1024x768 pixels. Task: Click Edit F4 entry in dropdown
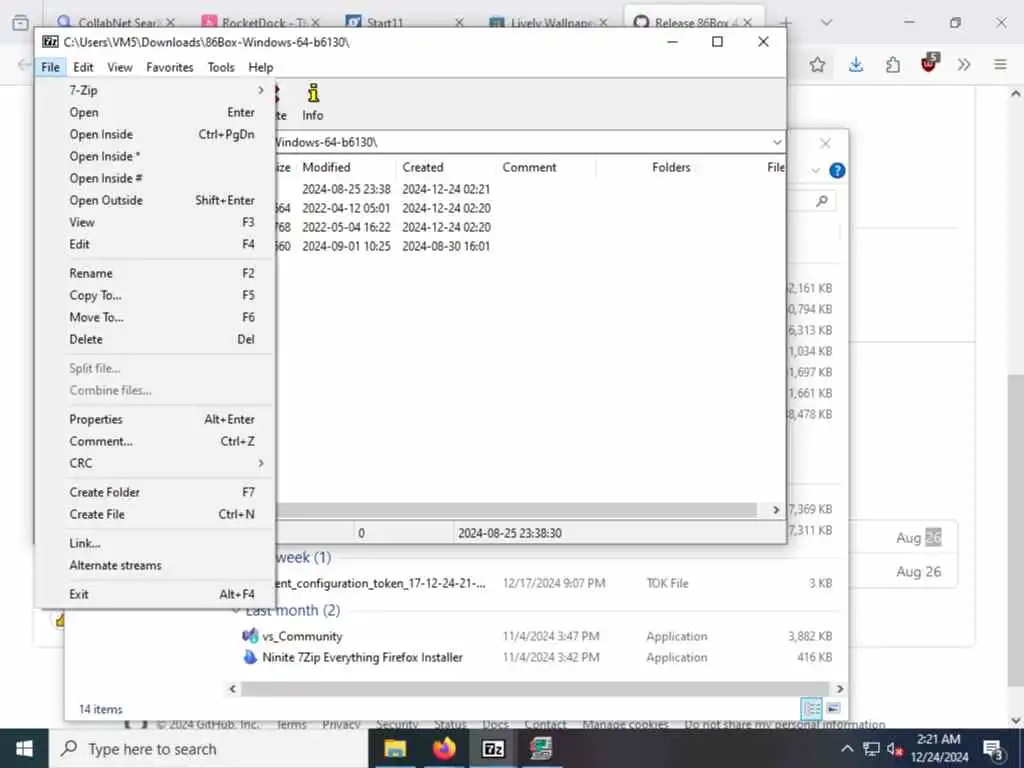pos(157,244)
